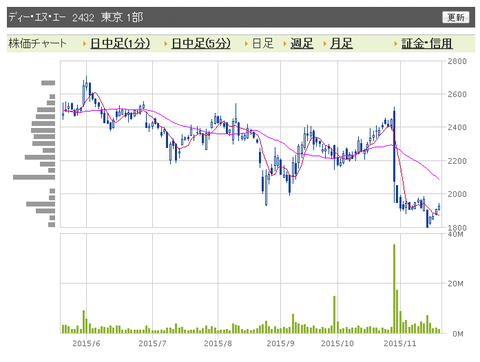Click the orange arrow before 日中足(1分)
The image size is (480, 362).
tap(85, 44)
